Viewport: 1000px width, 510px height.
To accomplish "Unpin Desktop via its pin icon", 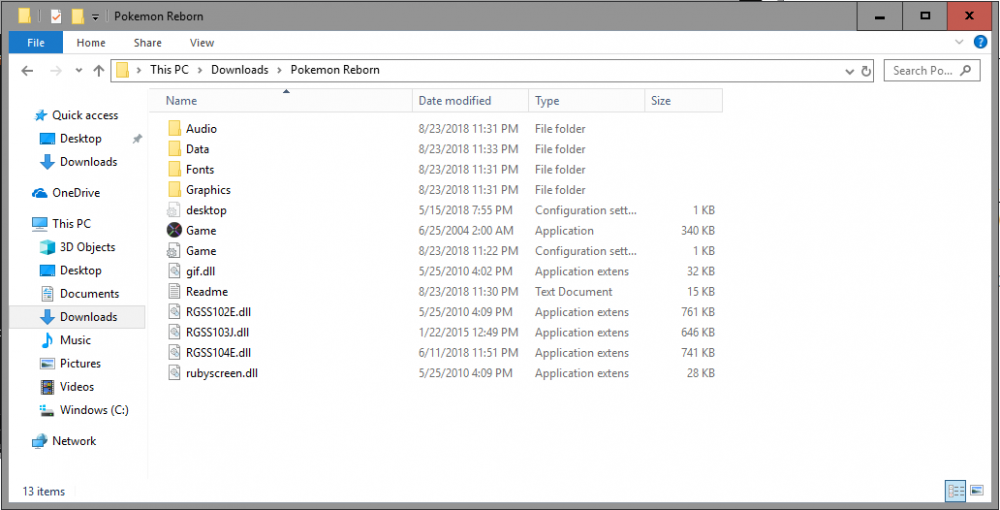I will (x=137, y=139).
